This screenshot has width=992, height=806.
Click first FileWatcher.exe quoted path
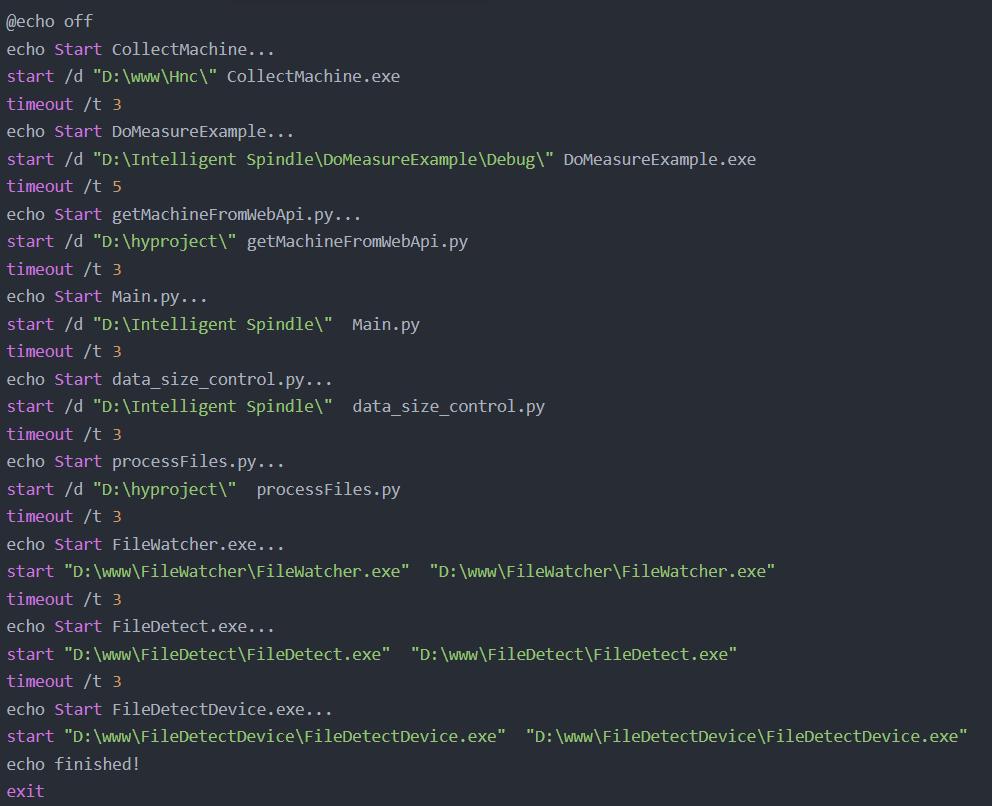coord(237,572)
